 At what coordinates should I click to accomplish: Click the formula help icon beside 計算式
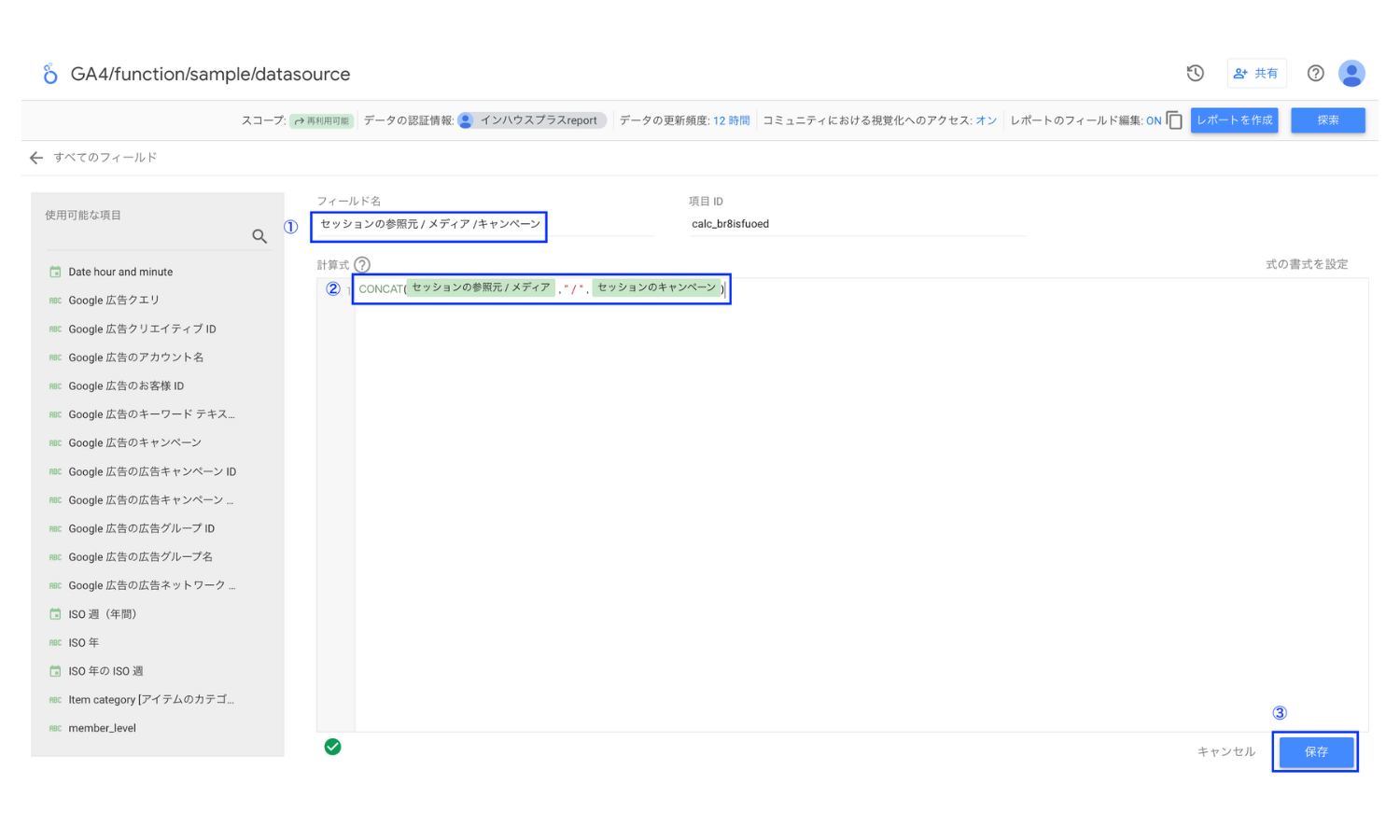[362, 265]
